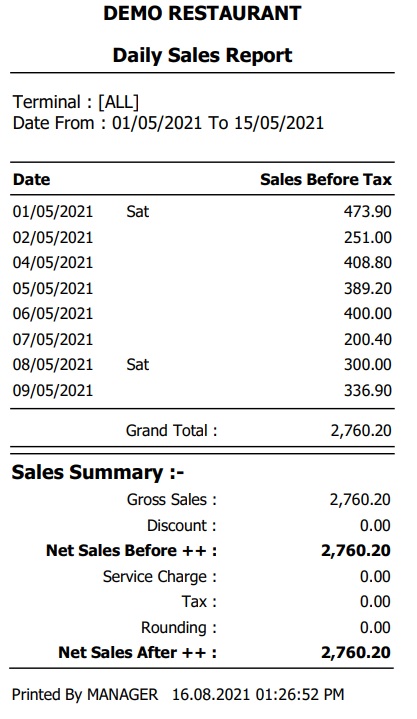Image resolution: width=417 pixels, height=719 pixels.
Task: Click the Date column header
Action: tap(32, 179)
